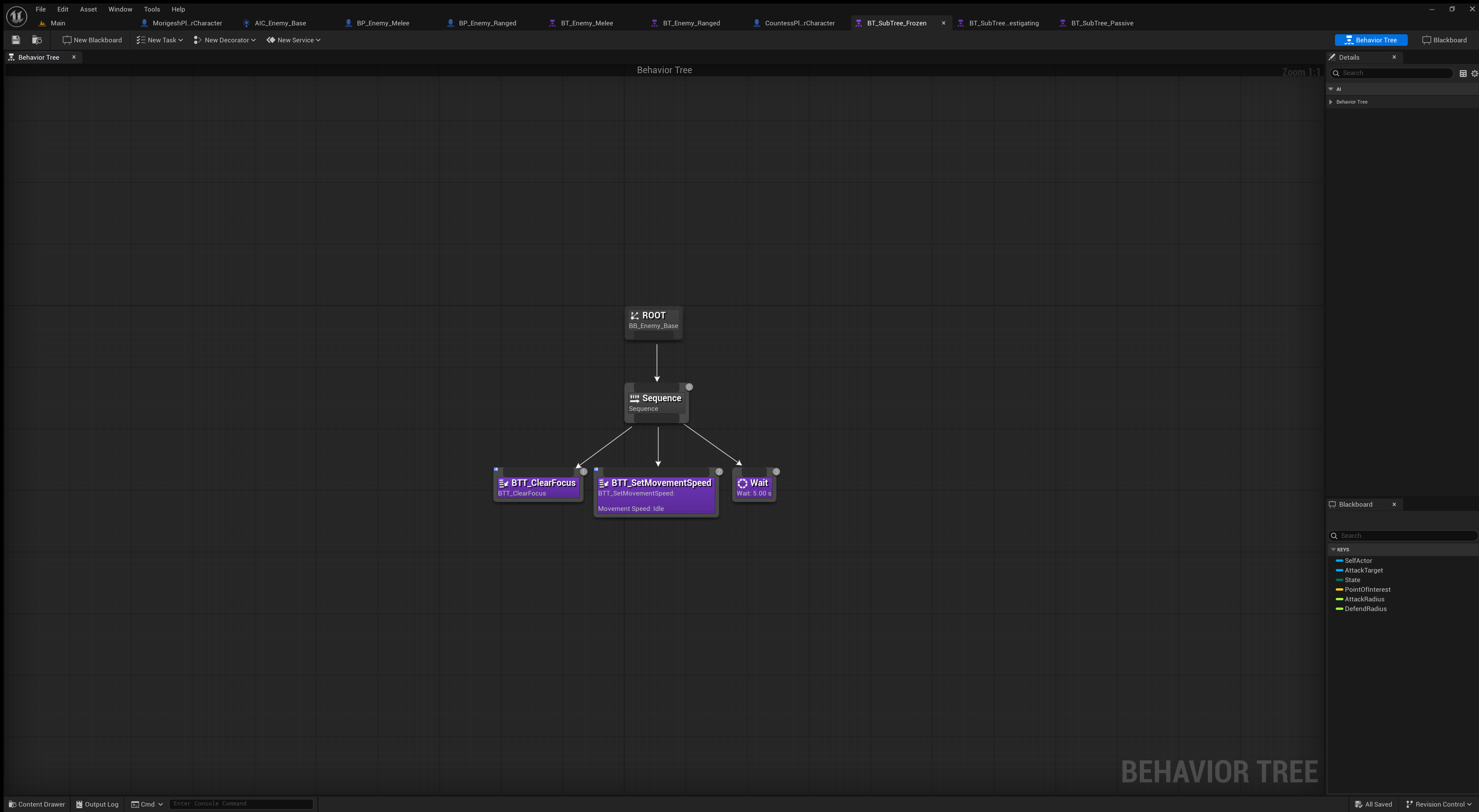
Task: Click the Unreal Engine logo icon
Action: 17,16
